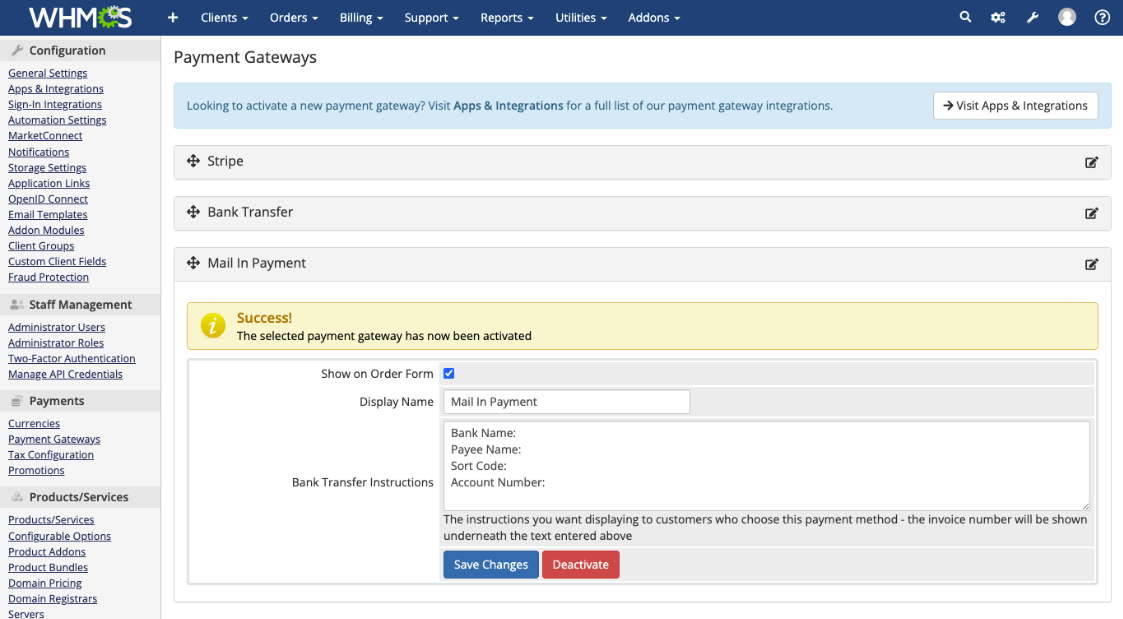This screenshot has height=619, width=1123.
Task: Collapse the Mail In Payment panel header
Action: 642,264
